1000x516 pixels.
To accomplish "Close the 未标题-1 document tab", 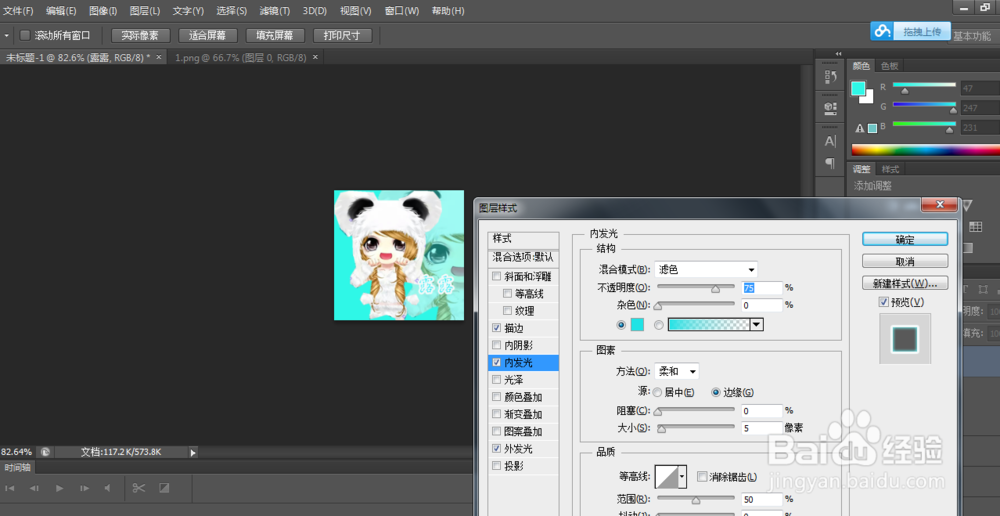I will (x=159, y=57).
